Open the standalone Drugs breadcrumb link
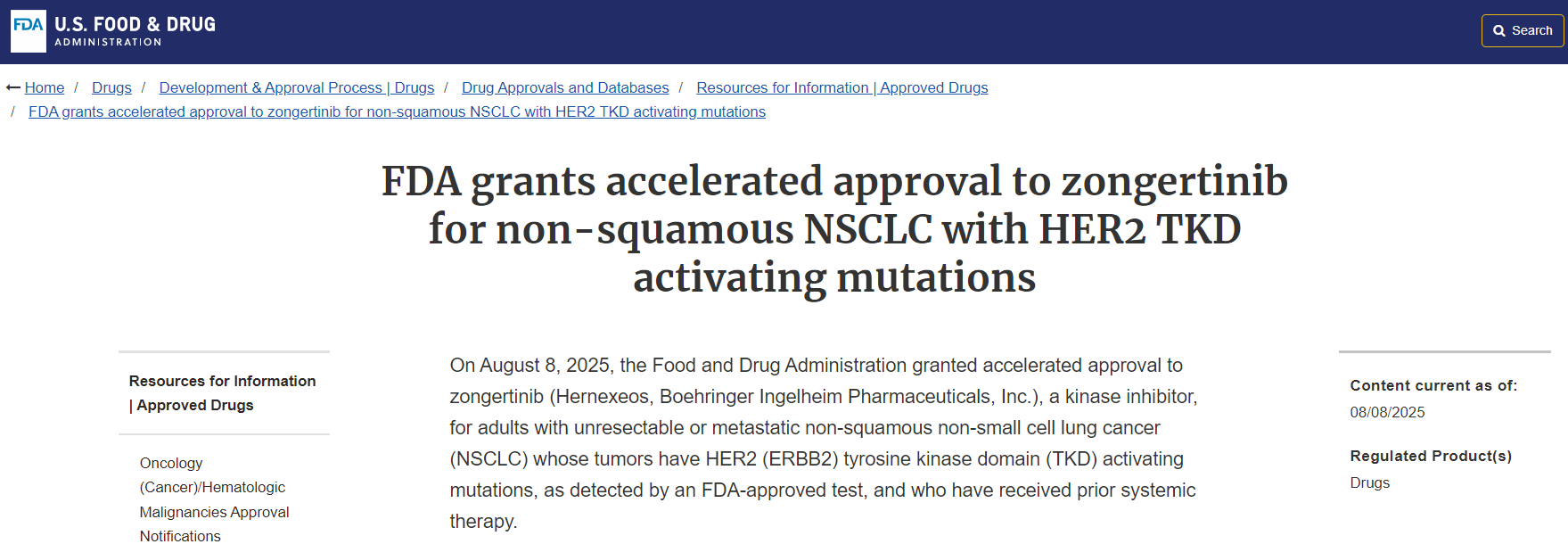Viewport: 1568px width, 544px height. [x=111, y=87]
